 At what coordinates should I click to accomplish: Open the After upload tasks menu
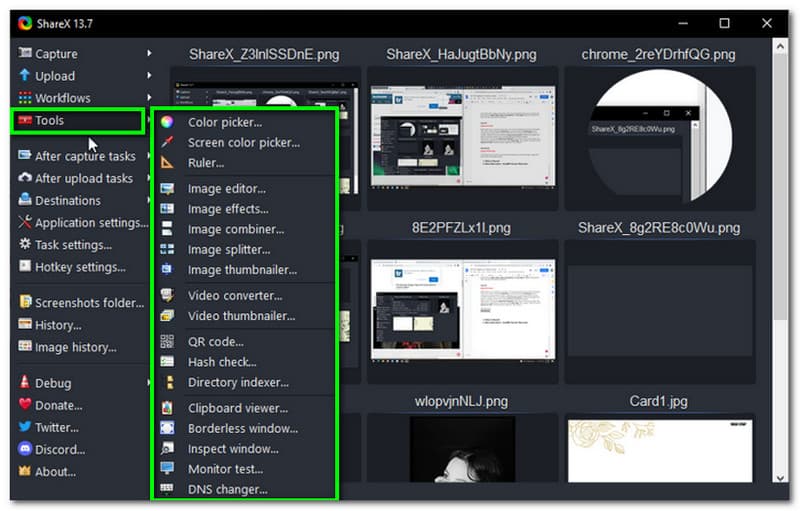84,178
